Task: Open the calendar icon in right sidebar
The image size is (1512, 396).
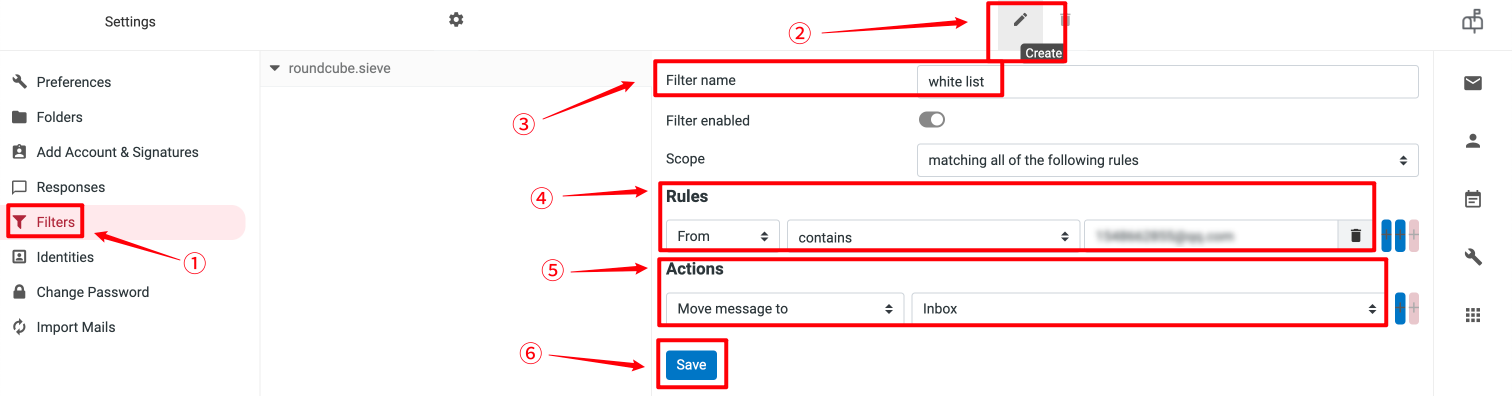Action: [1472, 199]
